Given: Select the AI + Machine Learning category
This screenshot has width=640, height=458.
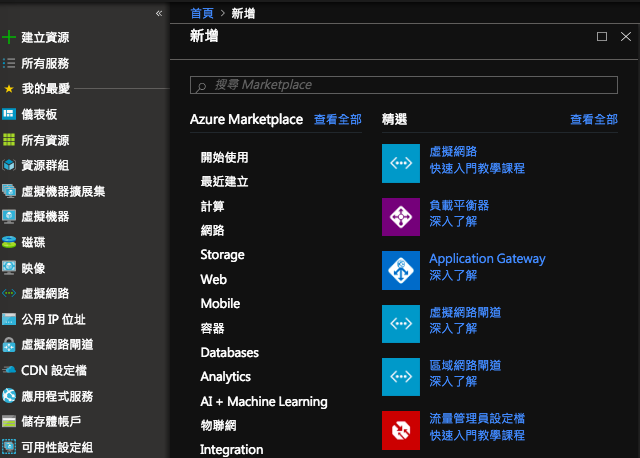Looking at the screenshot, I should point(264,401).
